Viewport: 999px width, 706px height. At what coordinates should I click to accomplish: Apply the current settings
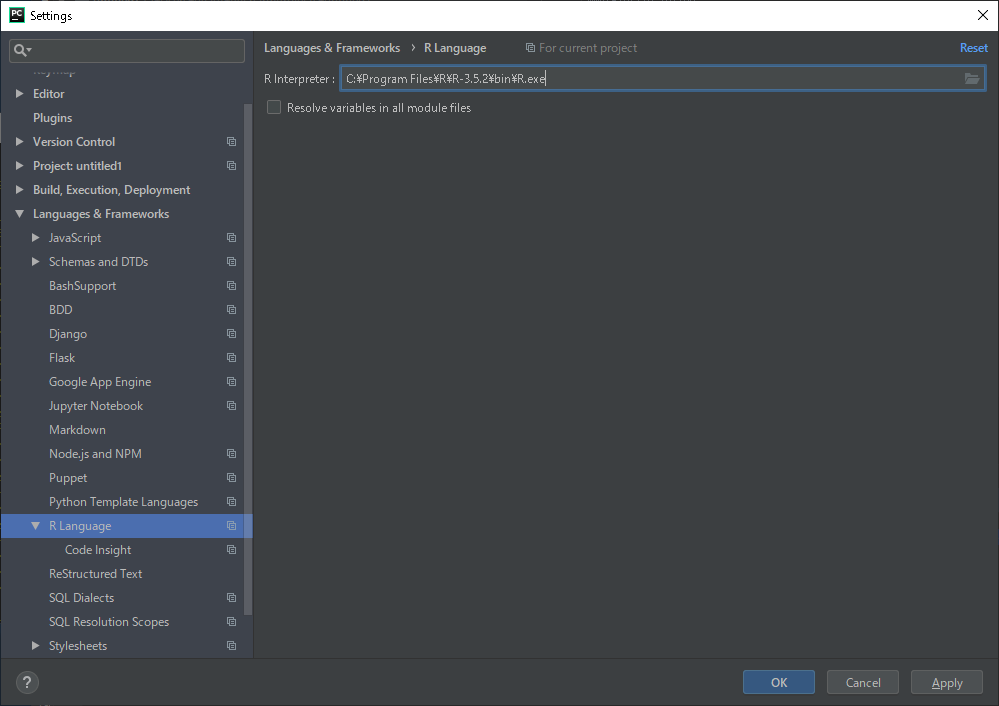click(x=945, y=682)
